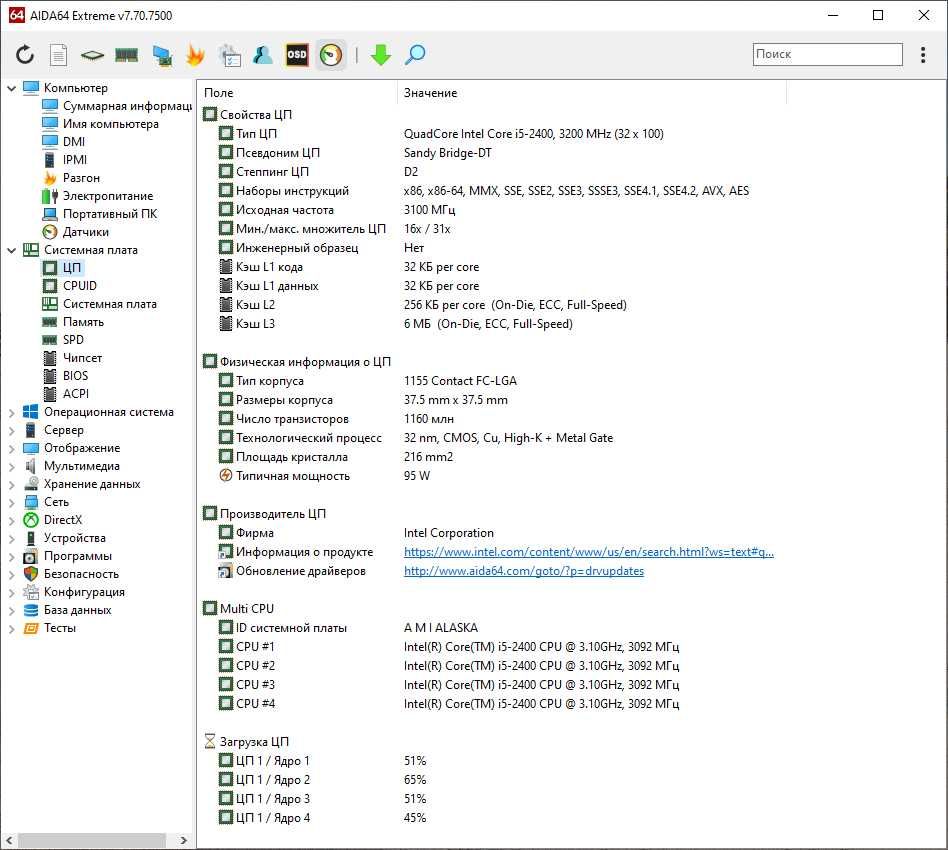
Task: Click the network computers toolbar icon
Action: (161, 55)
